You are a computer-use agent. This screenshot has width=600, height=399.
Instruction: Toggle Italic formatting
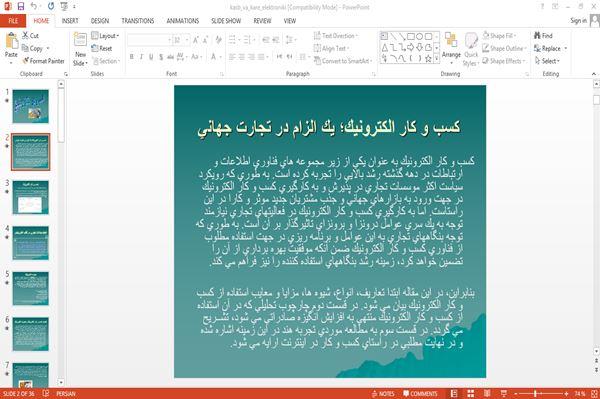coord(141,57)
